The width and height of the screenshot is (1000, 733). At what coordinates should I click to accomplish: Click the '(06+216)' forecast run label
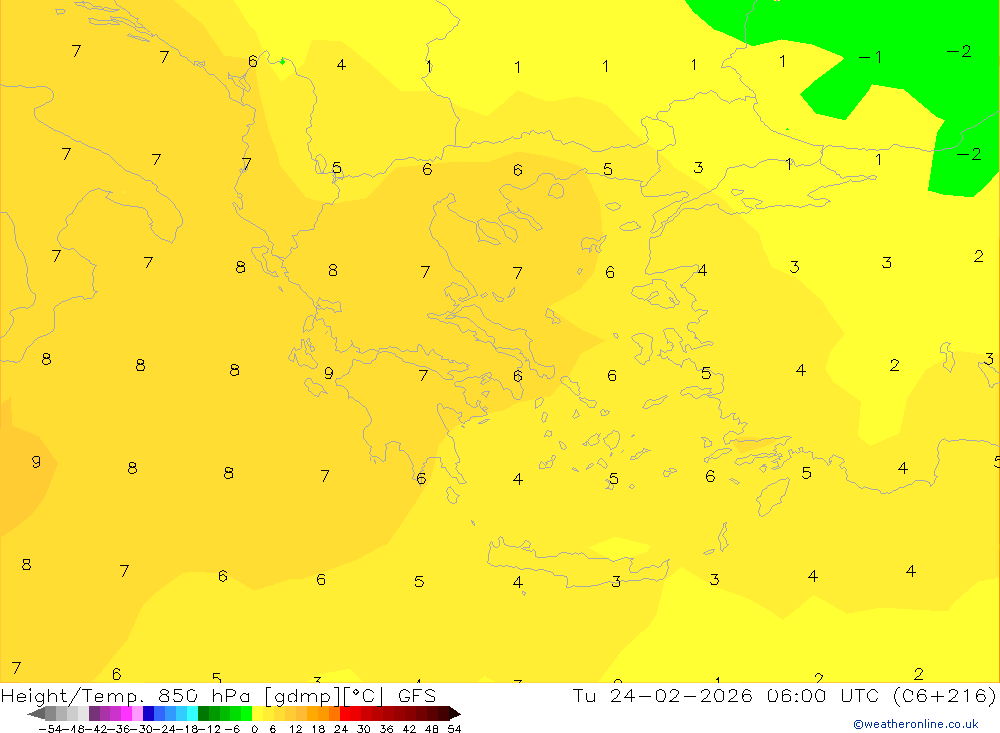click(945, 695)
